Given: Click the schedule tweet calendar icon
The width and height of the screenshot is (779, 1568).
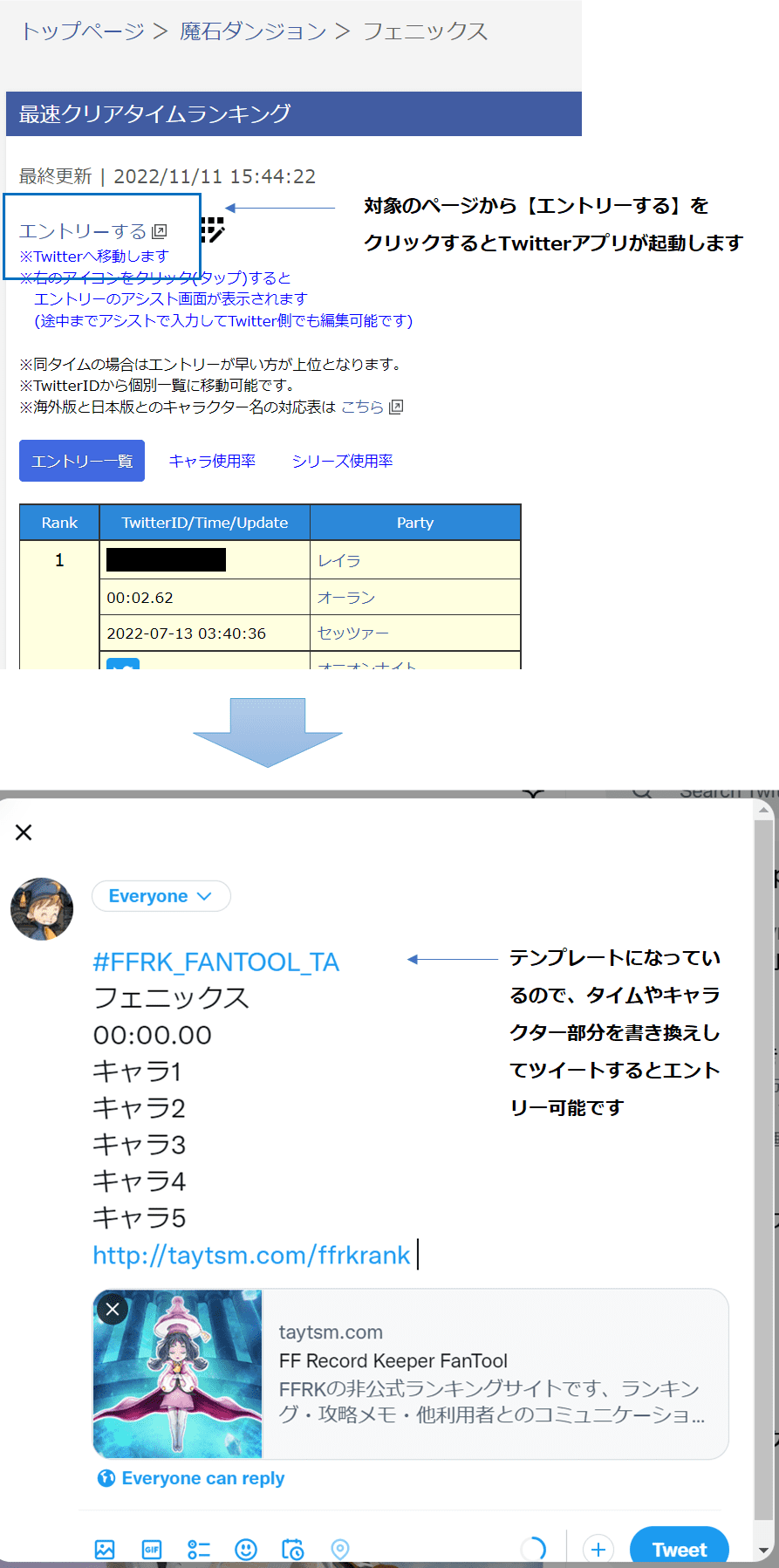Looking at the screenshot, I should [293, 1549].
